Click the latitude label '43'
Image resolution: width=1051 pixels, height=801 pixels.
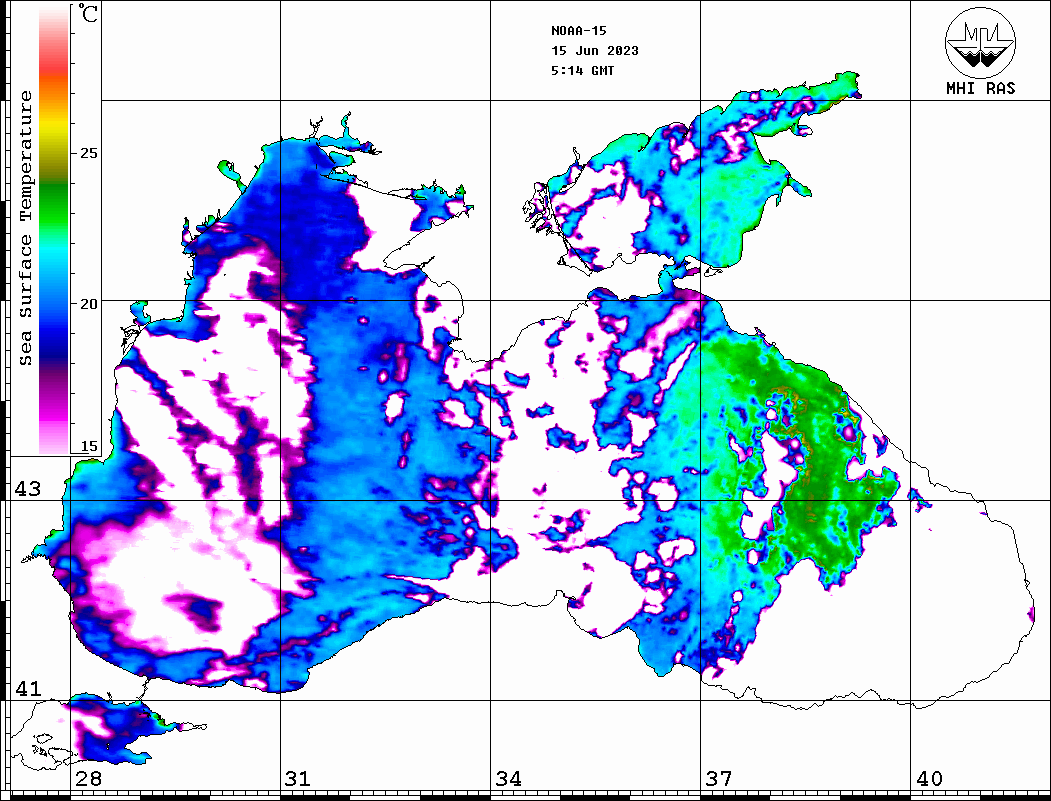[x=28, y=489]
